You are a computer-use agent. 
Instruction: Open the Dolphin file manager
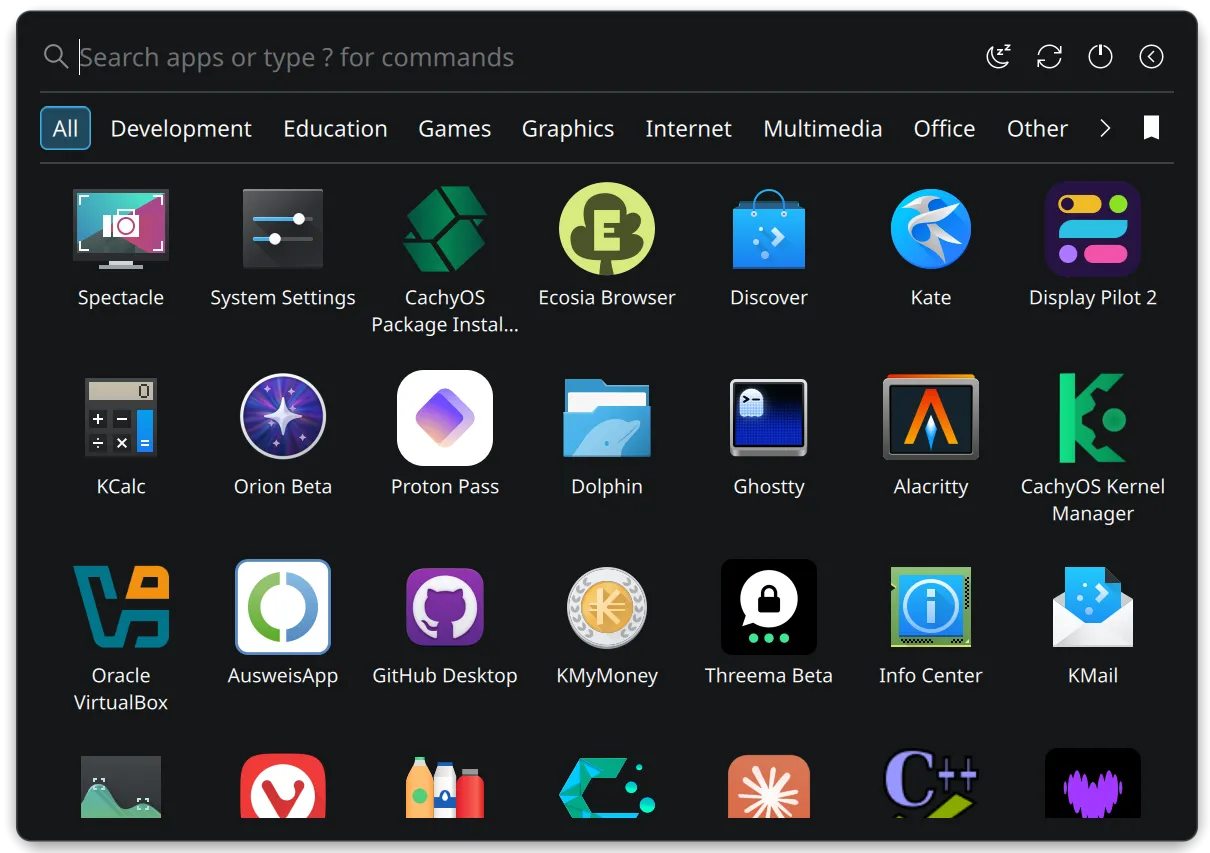click(x=607, y=417)
